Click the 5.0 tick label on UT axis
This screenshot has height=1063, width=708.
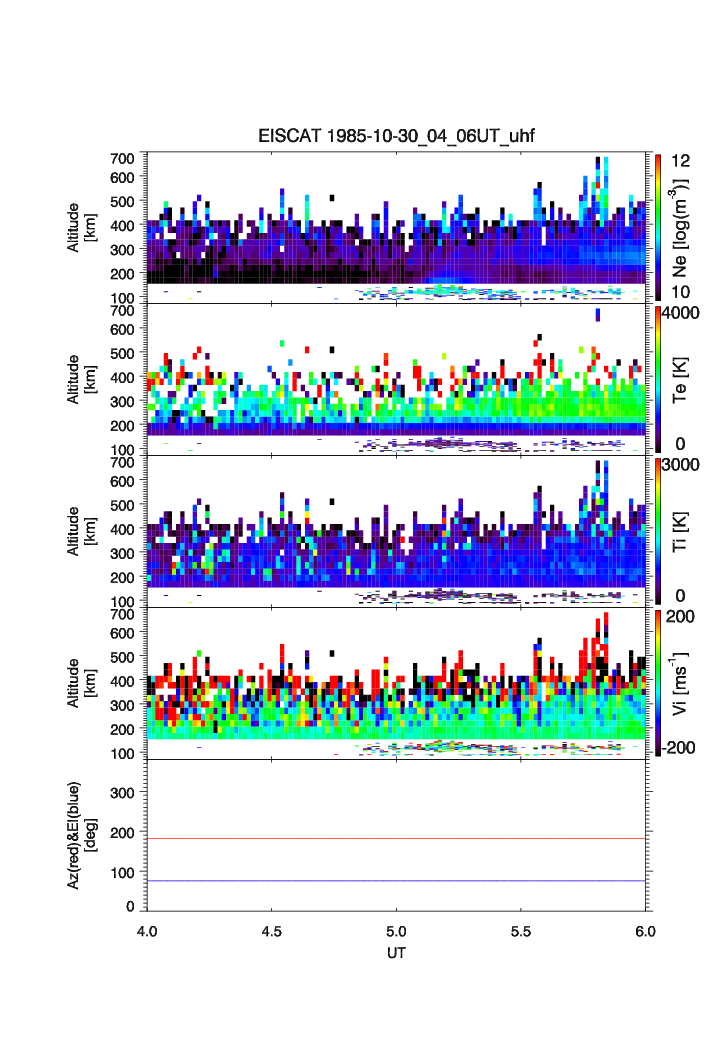397,930
